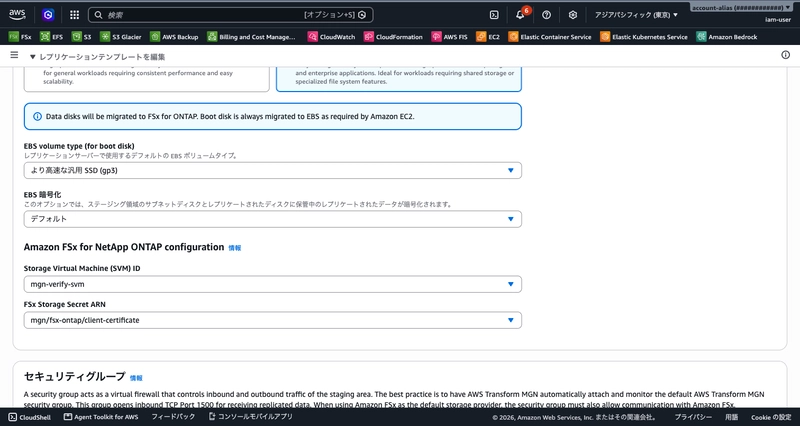Open the CloudWatch favorite shortcut

pos(331,37)
